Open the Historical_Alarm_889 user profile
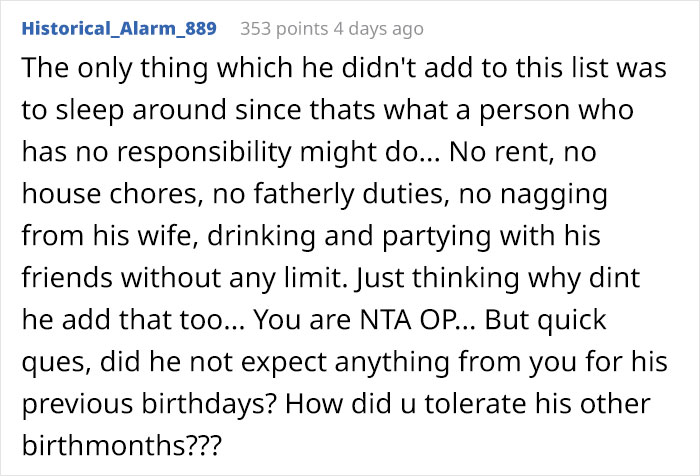700x476 pixels. 118,27
